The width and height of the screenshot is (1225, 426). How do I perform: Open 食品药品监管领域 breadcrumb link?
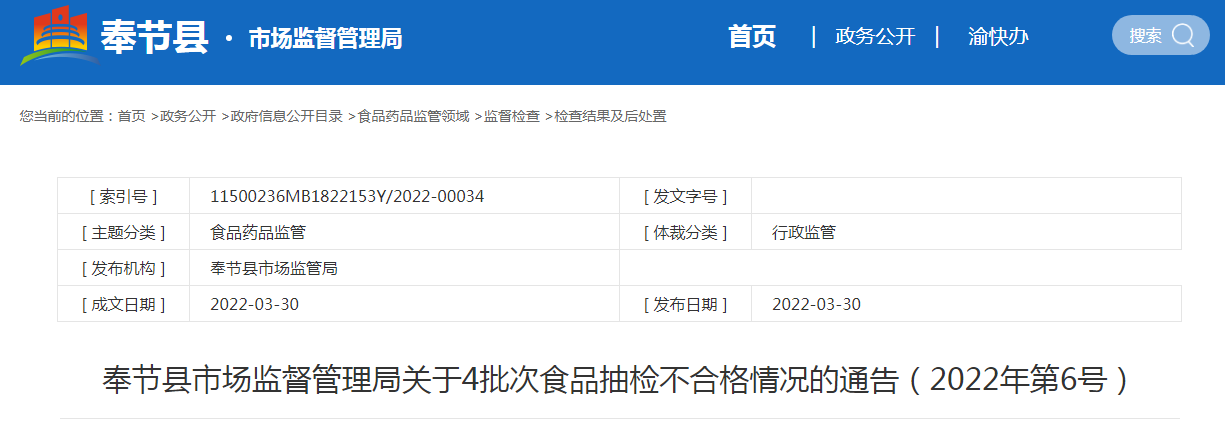pos(413,116)
